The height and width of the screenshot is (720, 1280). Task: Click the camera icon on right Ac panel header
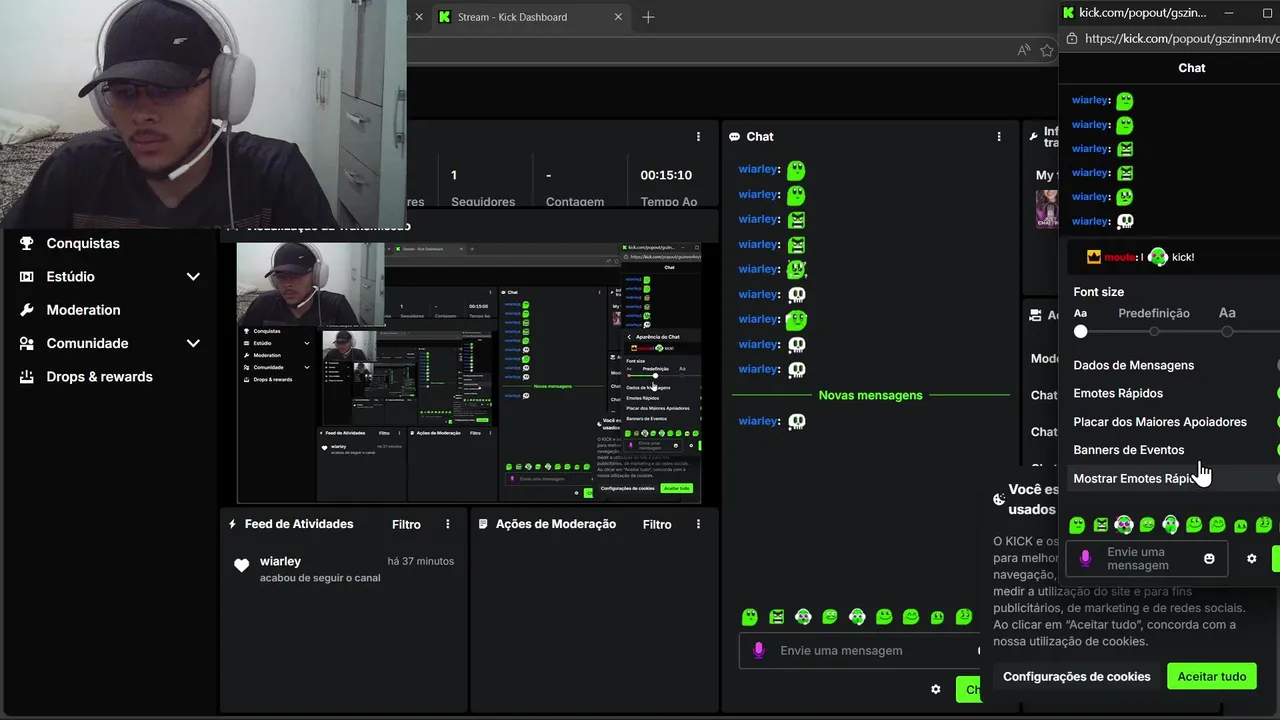pos(1035,316)
